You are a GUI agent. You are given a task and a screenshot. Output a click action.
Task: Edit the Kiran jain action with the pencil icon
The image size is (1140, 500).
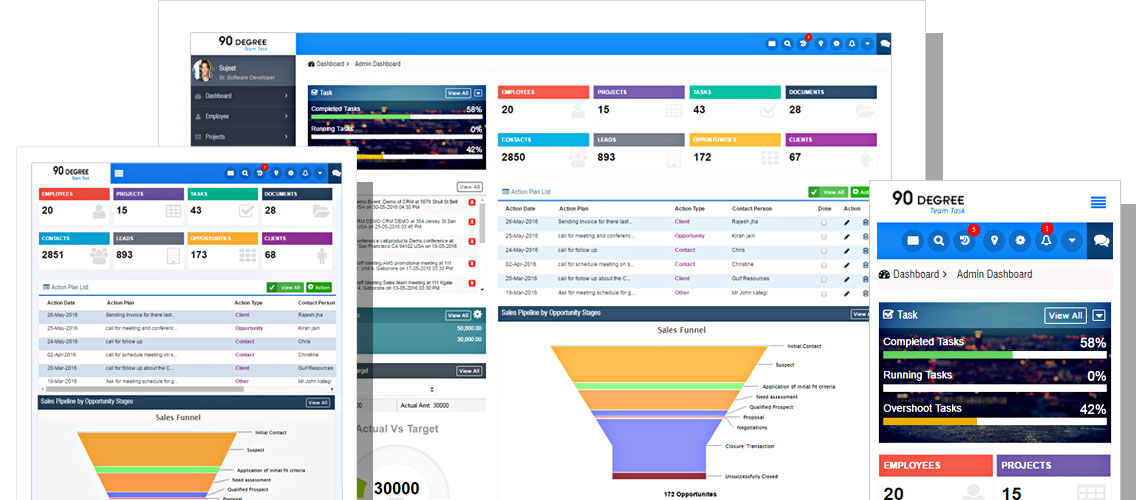(x=846, y=236)
